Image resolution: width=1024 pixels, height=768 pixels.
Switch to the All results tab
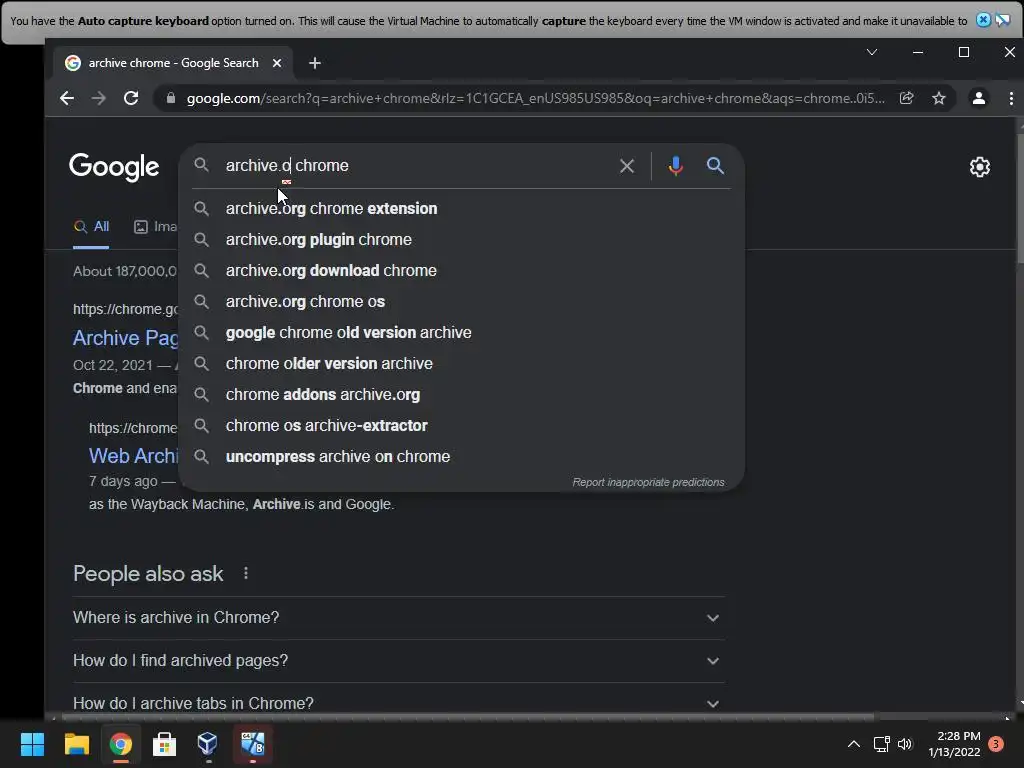(x=91, y=227)
